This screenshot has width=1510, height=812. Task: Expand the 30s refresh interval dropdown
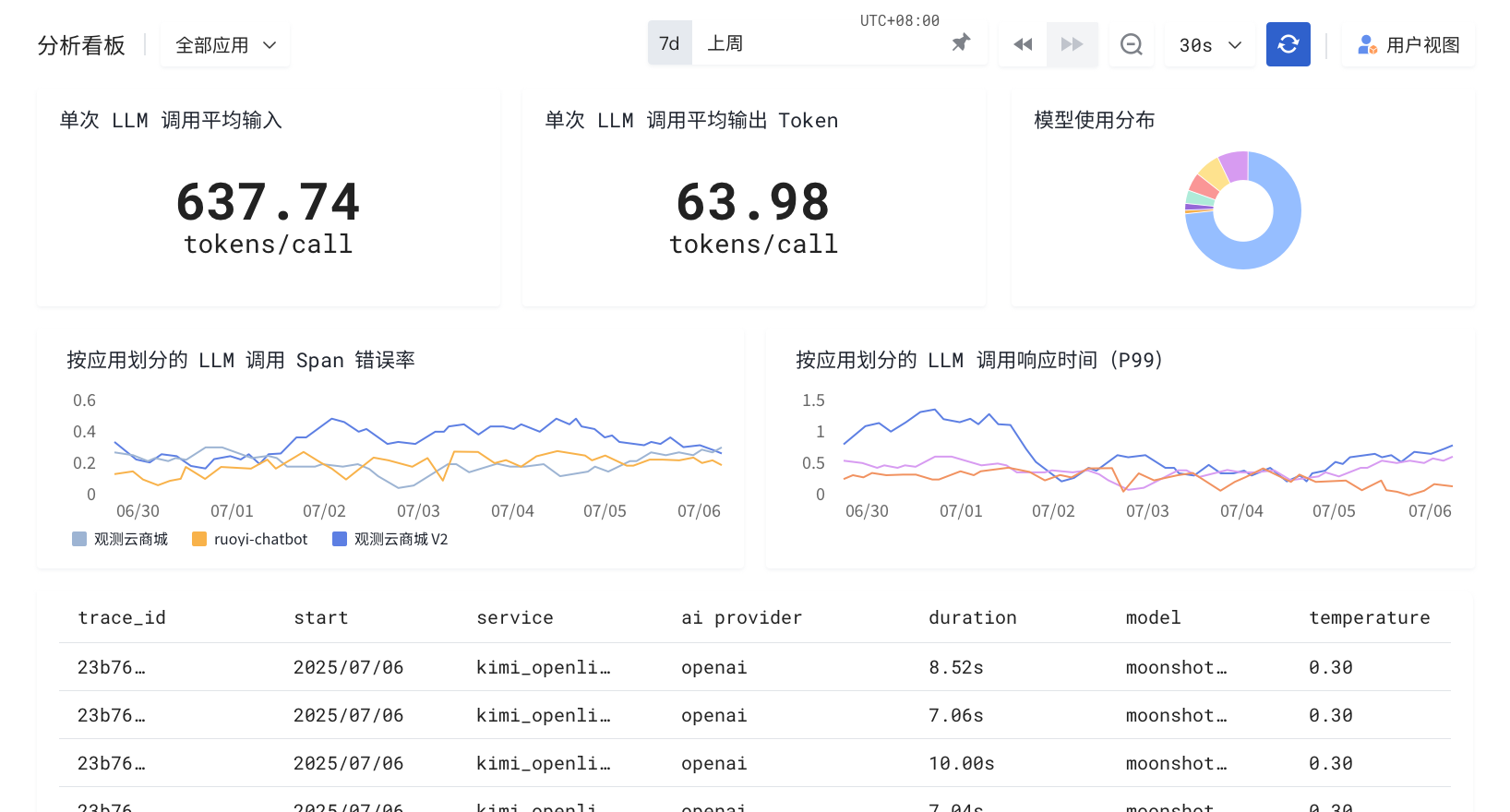(x=1209, y=45)
